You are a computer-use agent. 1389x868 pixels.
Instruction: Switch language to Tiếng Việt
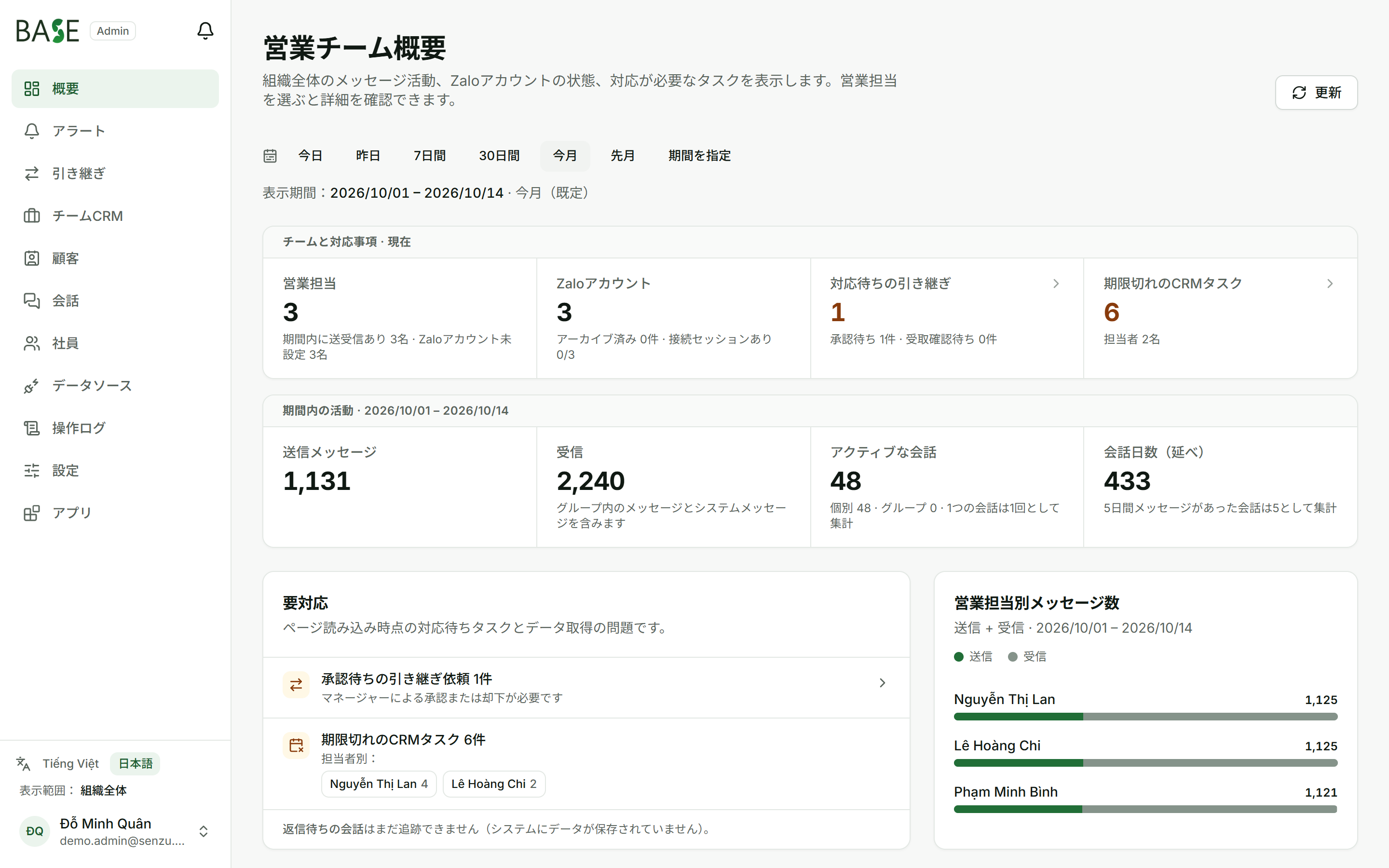click(70, 763)
